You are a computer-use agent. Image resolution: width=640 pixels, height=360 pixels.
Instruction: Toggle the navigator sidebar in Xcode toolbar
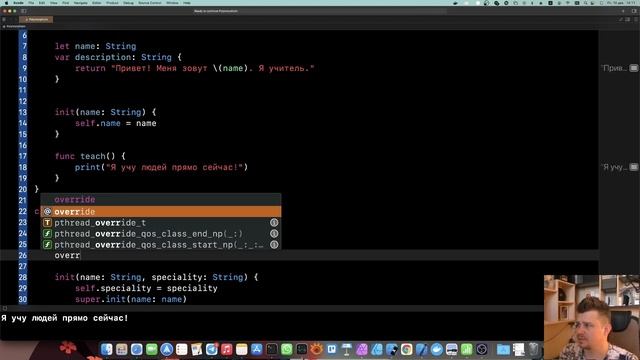pos(24,11)
